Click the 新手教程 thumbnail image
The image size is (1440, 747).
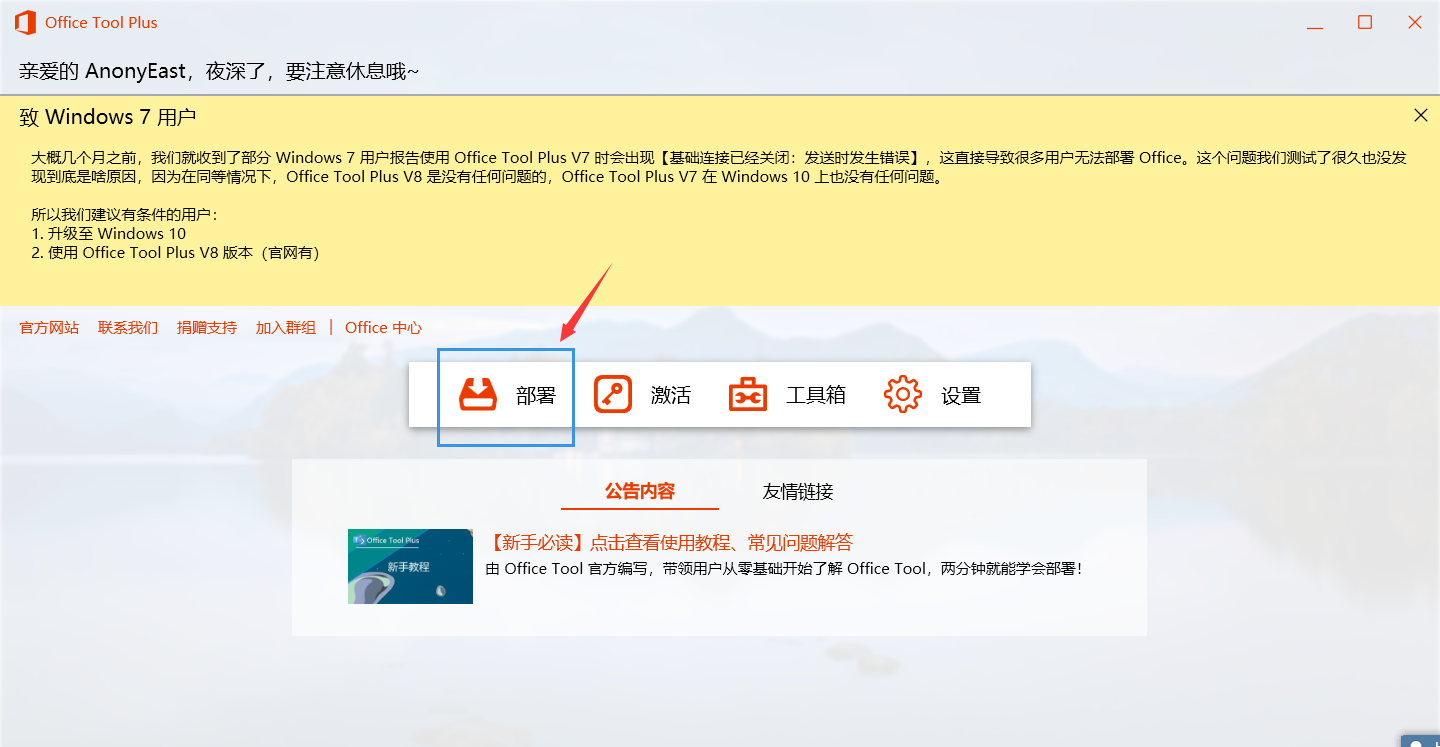pyautogui.click(x=410, y=566)
